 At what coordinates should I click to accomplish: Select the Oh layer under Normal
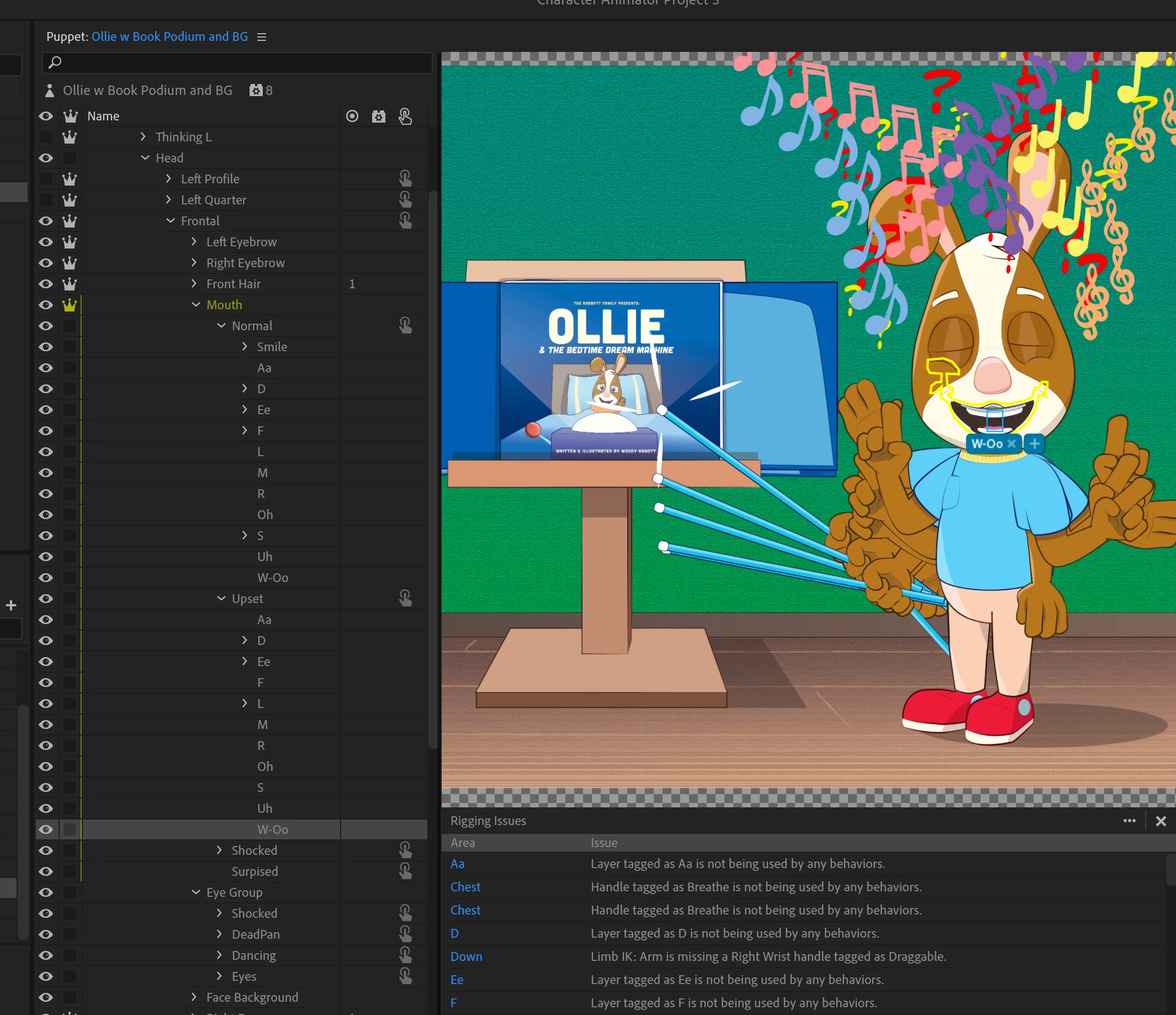[x=265, y=515]
